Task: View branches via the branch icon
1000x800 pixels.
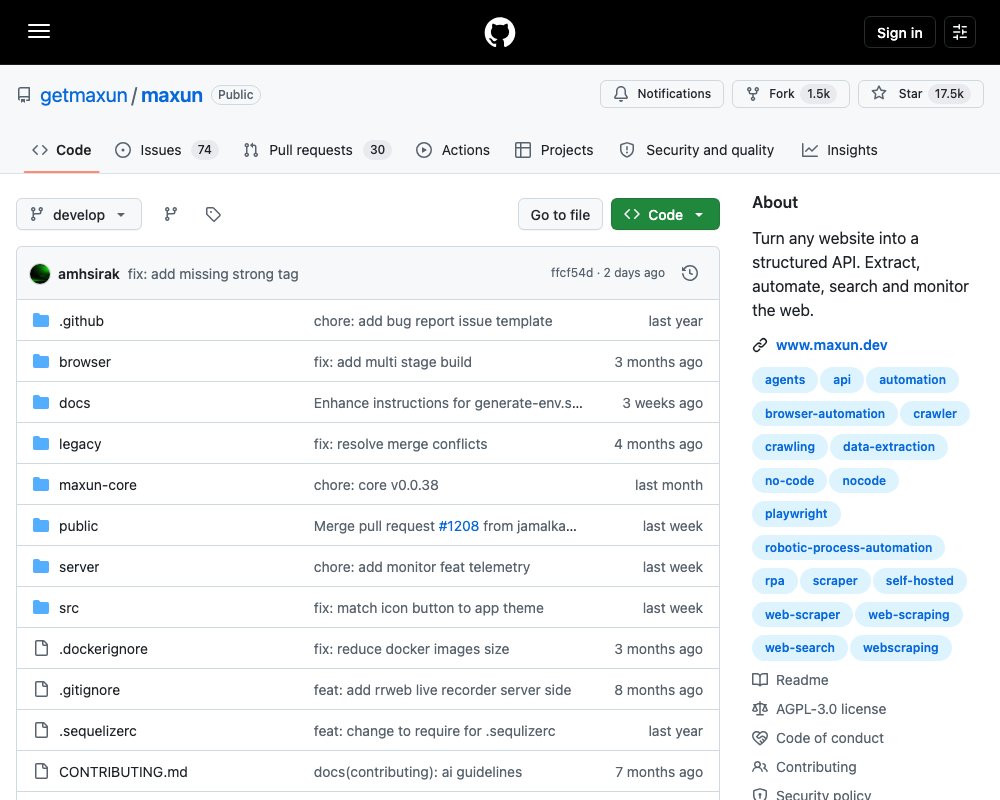Action: coord(170,214)
